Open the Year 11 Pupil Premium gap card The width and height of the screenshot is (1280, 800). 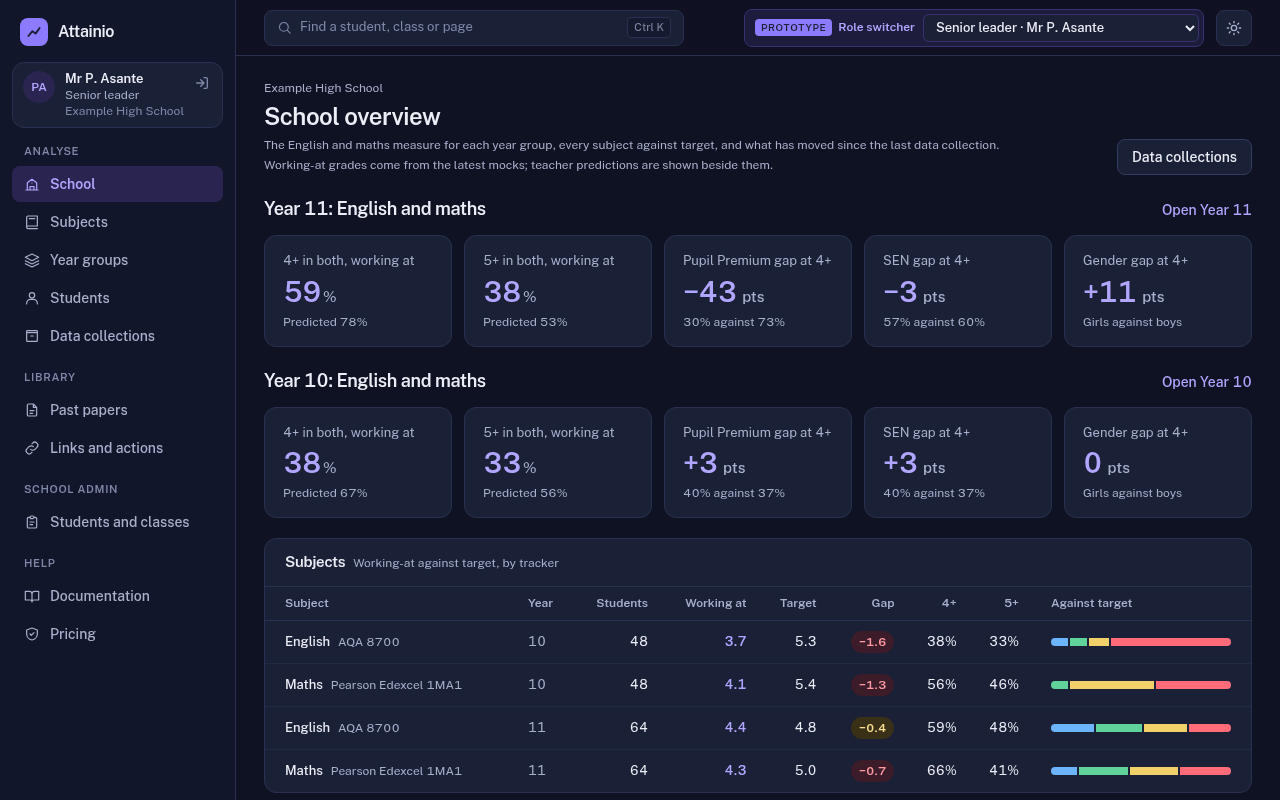pyautogui.click(x=758, y=291)
